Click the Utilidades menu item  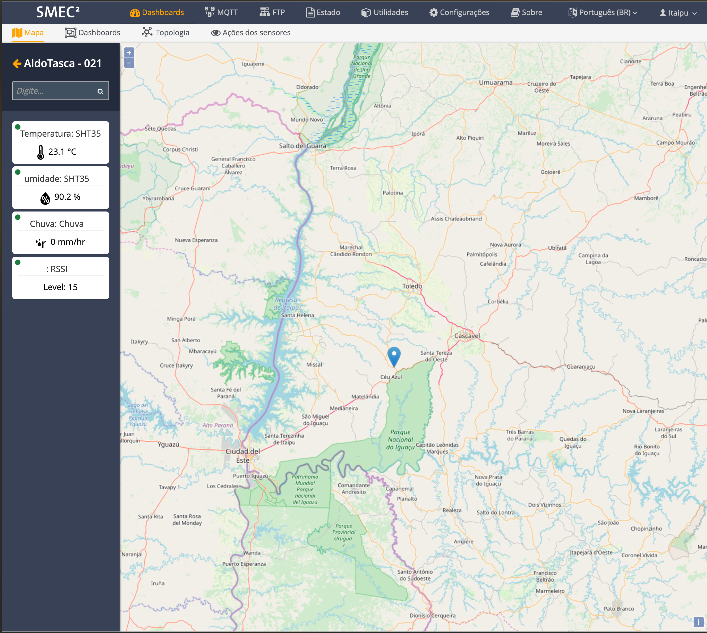[x=385, y=13]
